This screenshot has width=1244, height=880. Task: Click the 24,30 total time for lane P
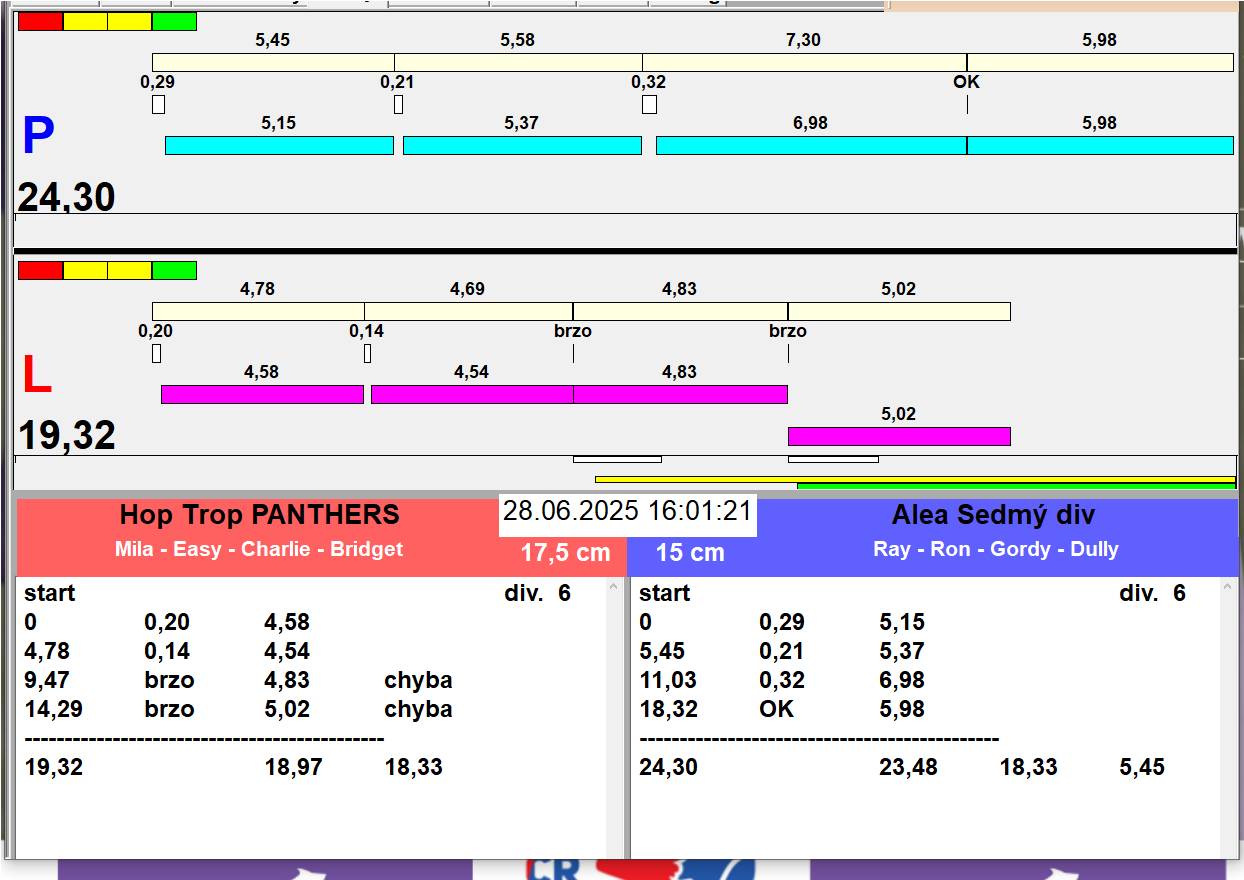[x=67, y=197]
